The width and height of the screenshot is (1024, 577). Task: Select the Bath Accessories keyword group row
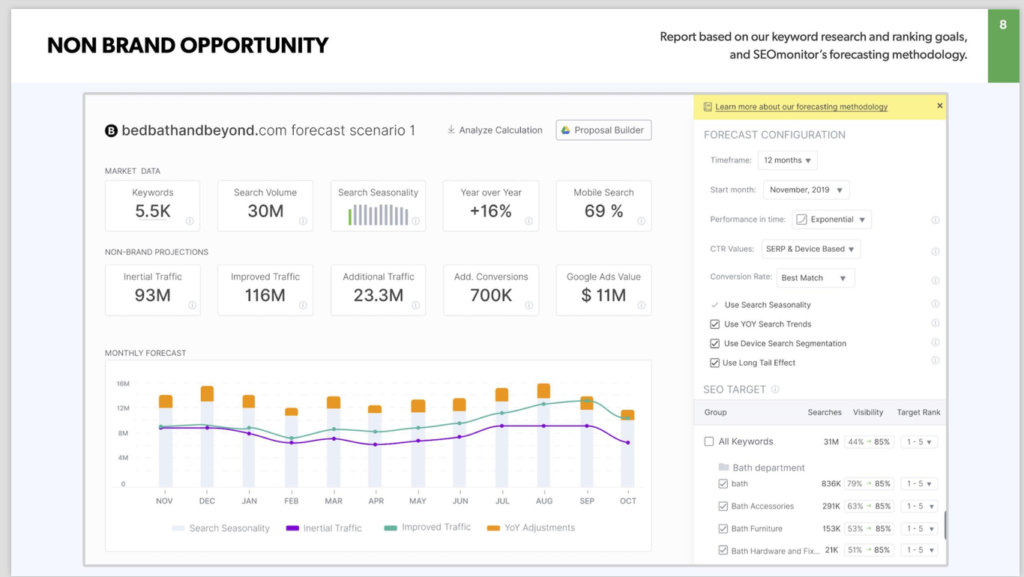(762, 506)
